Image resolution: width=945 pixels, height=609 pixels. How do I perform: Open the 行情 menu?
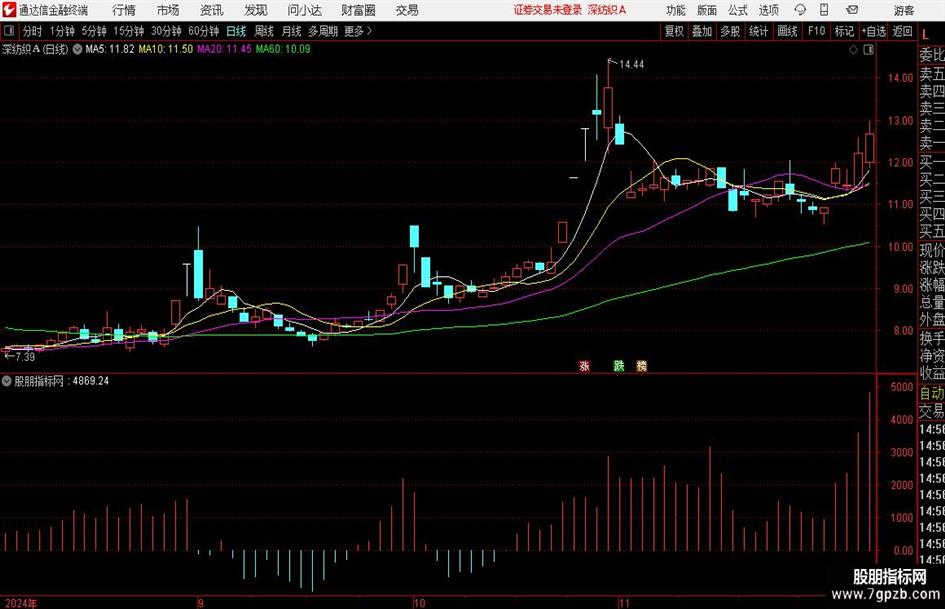(124, 10)
